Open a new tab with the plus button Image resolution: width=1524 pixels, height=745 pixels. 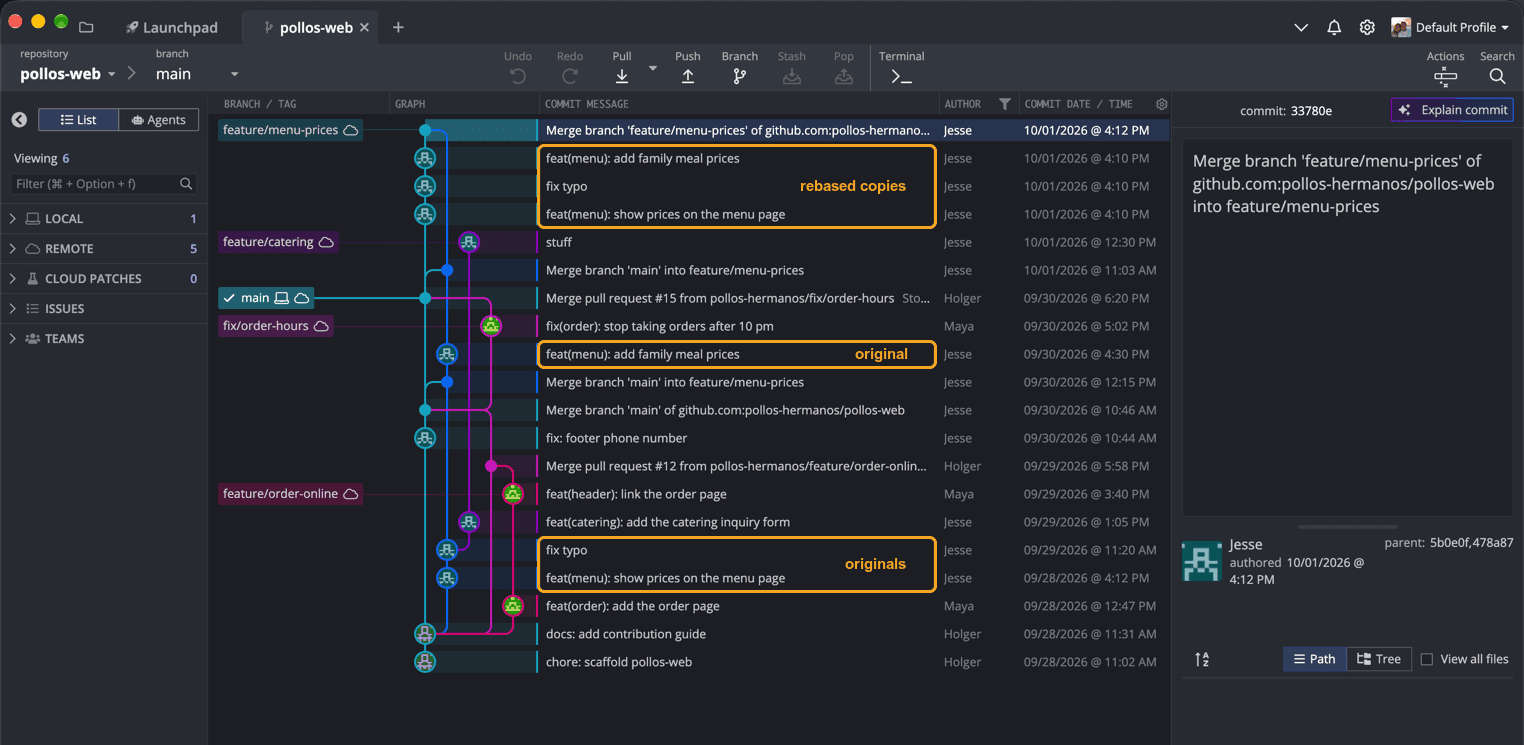point(398,28)
